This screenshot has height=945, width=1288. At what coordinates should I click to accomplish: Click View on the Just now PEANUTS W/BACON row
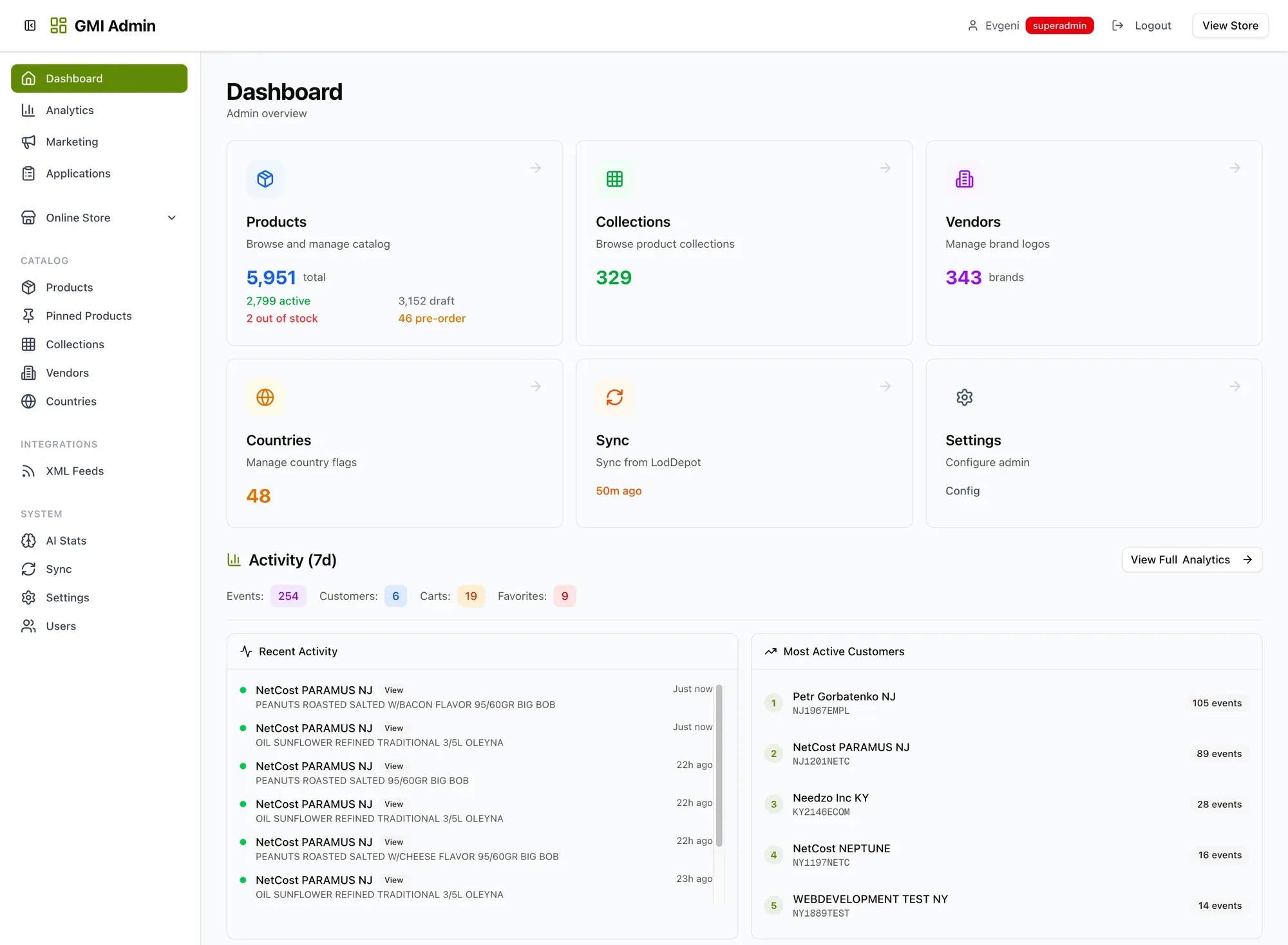393,690
